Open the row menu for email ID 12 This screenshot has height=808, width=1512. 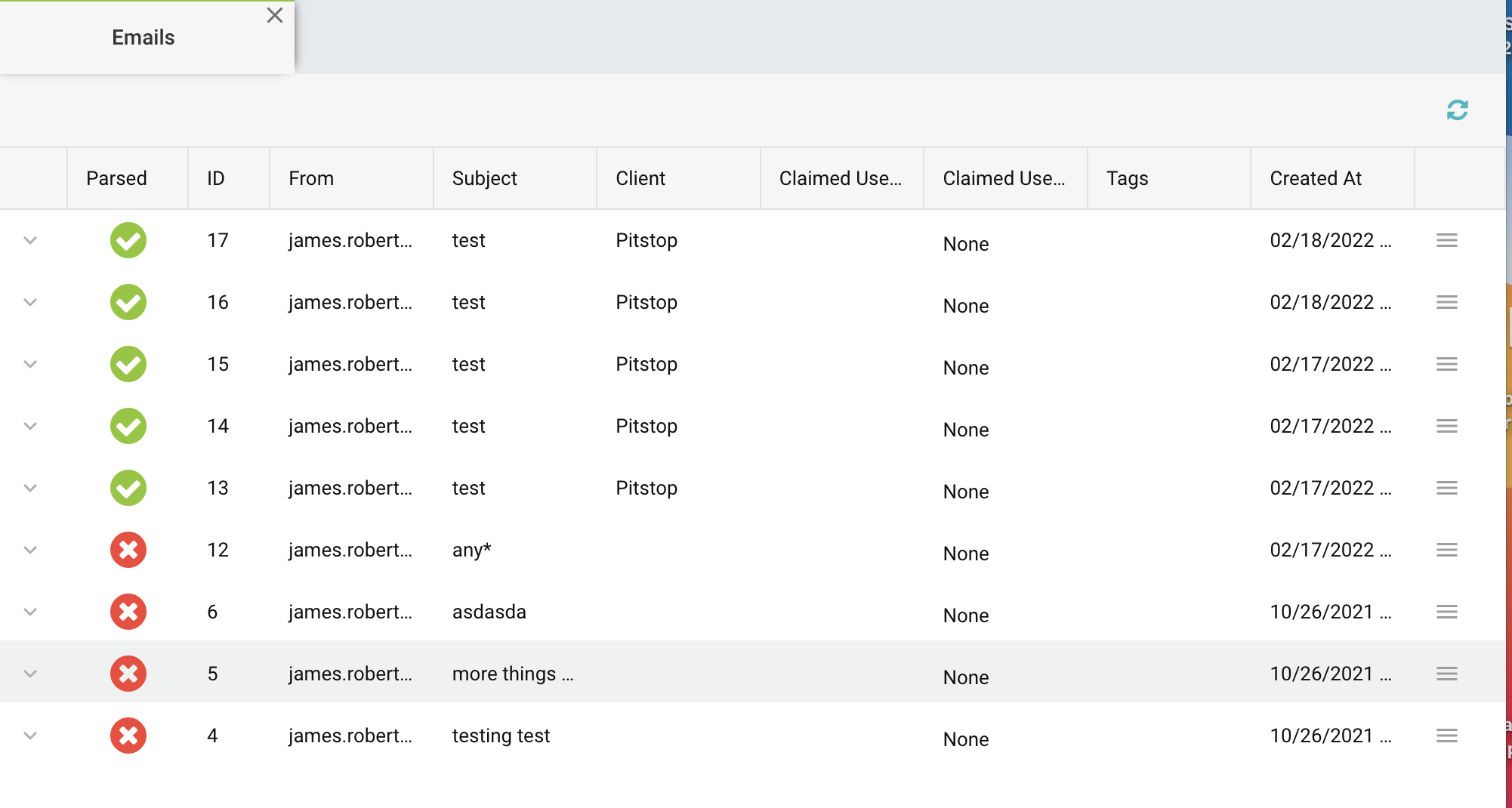click(1446, 550)
